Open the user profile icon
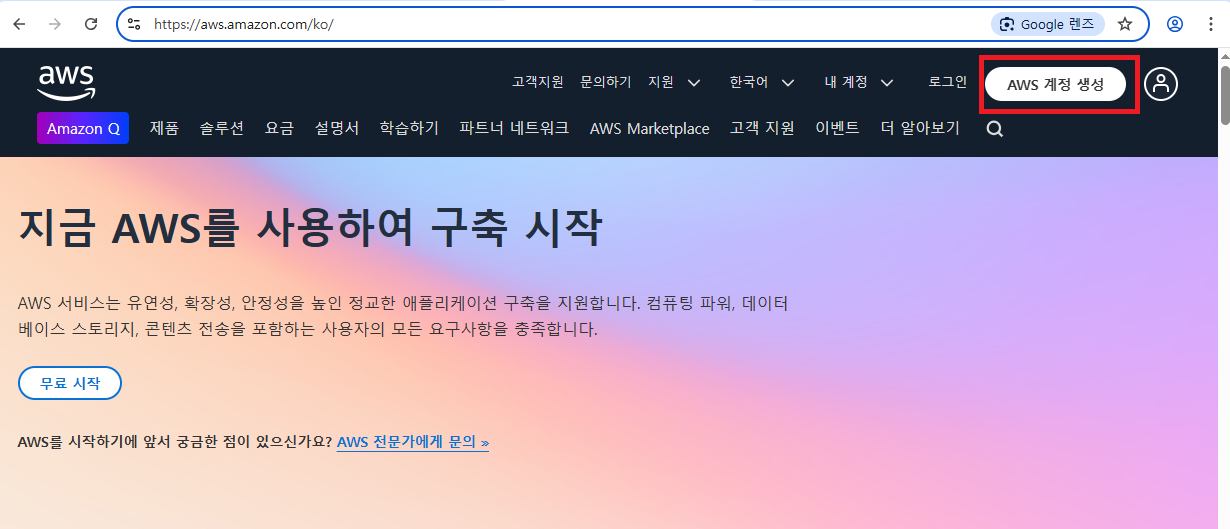1230x529 pixels. pyautogui.click(x=1161, y=84)
